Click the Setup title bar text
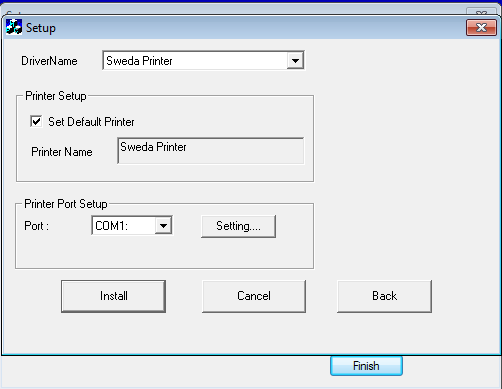 (x=41, y=28)
